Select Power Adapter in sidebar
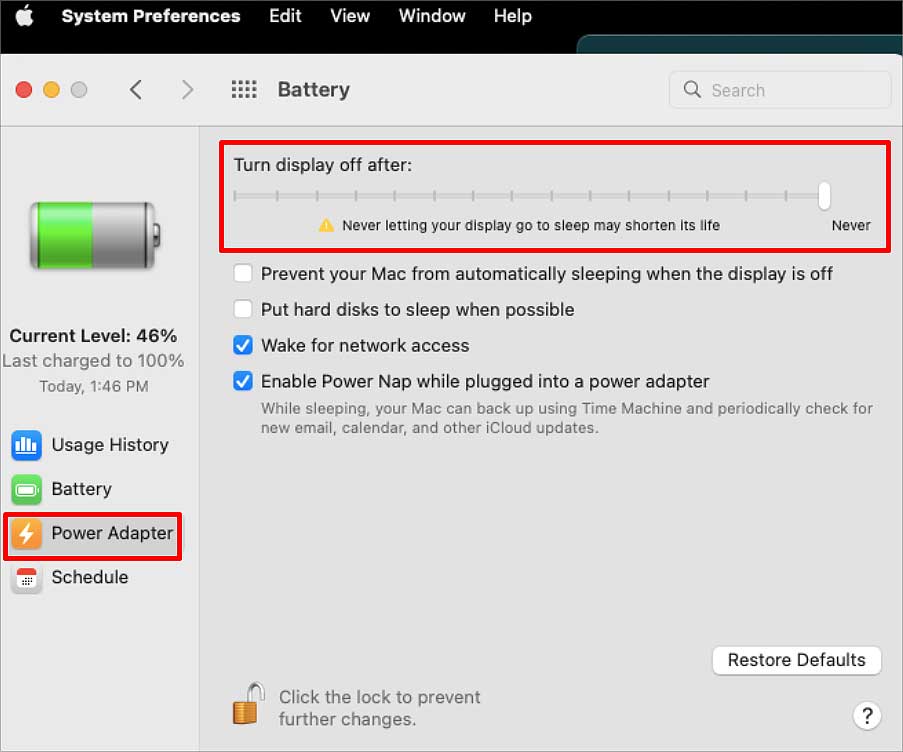Viewport: 903px width, 752px height. pyautogui.click(x=92, y=534)
